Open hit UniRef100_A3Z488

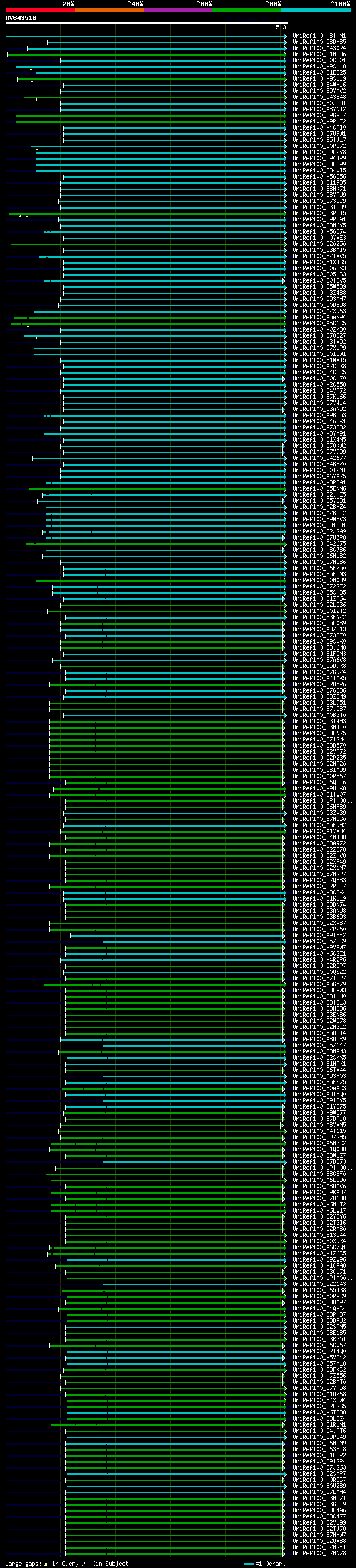click(x=319, y=293)
